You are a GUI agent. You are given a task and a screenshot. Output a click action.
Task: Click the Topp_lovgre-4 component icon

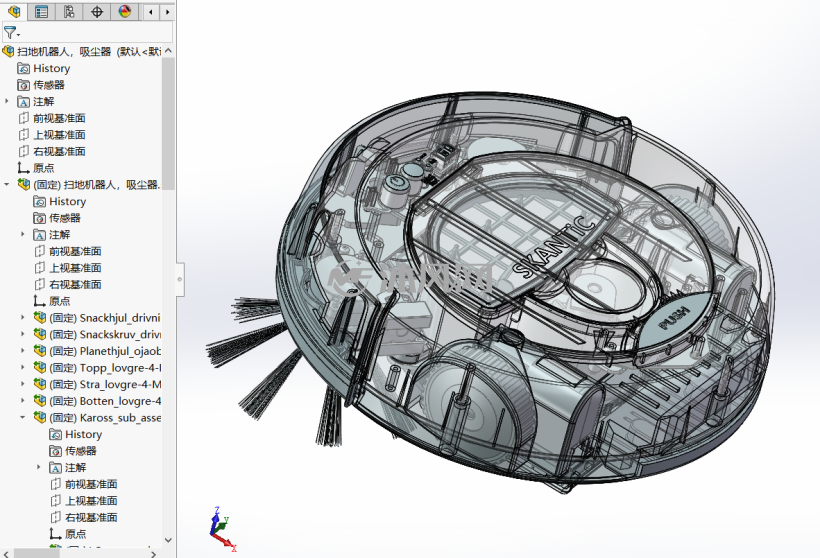click(x=40, y=368)
